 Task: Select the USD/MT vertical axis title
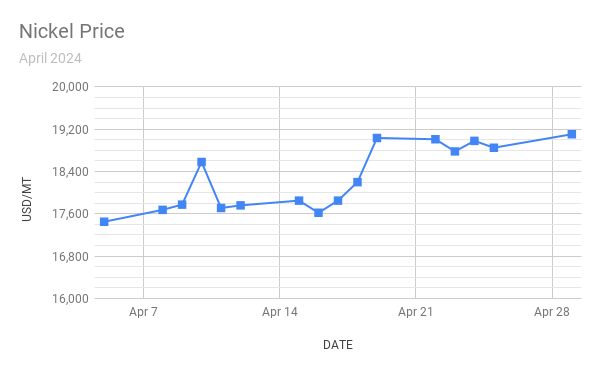click(x=27, y=199)
